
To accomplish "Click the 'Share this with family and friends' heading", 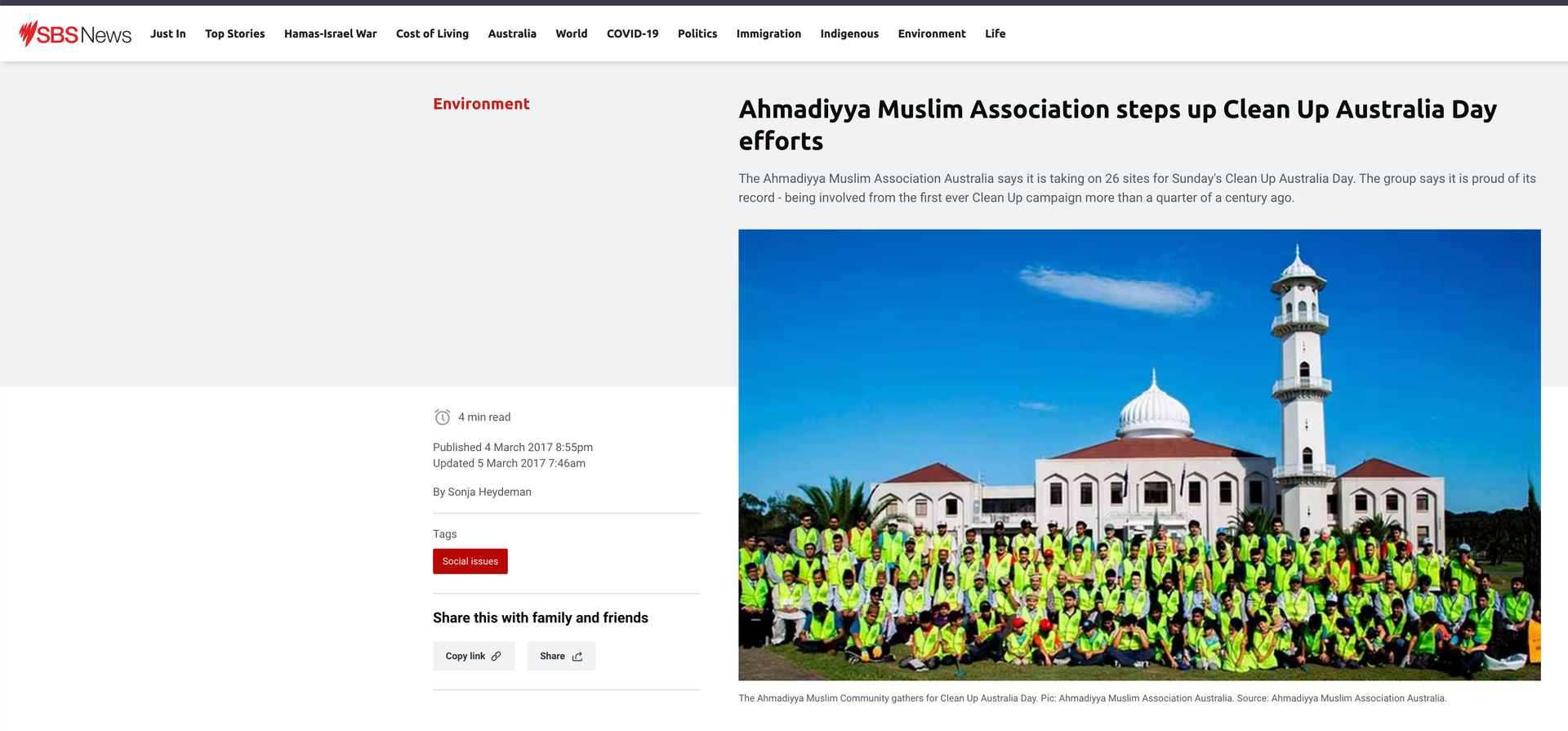I will click(x=541, y=618).
